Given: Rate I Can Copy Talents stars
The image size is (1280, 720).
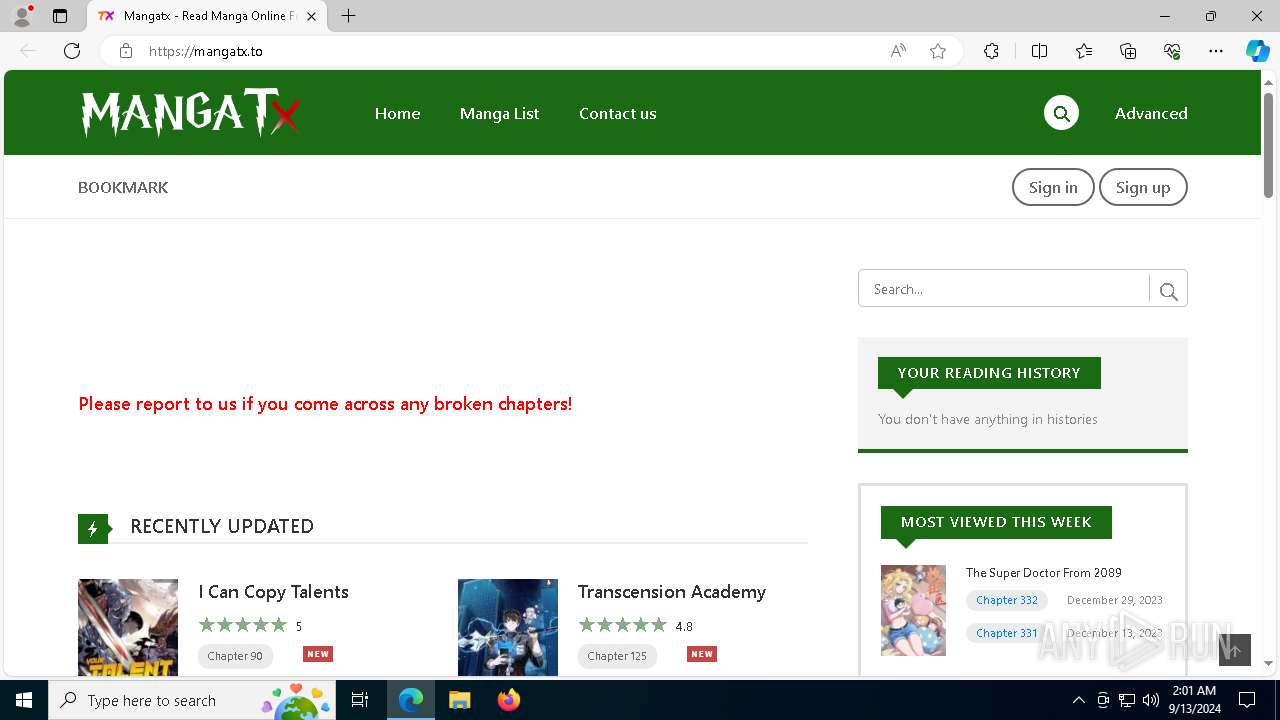Looking at the screenshot, I should coord(243,625).
